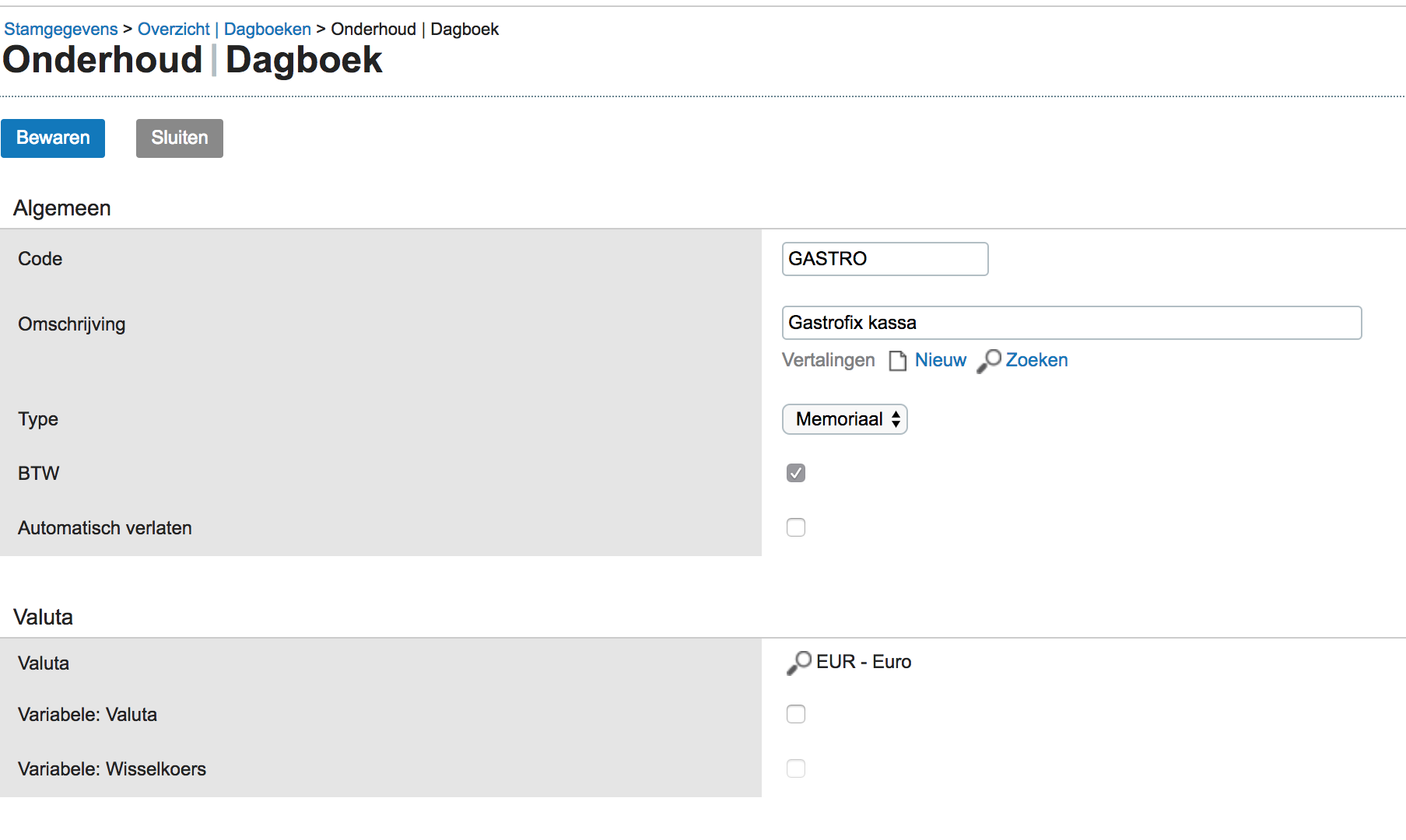Image resolution: width=1406 pixels, height=840 pixels.
Task: Open currency lookup magnifier next to EUR
Action: pos(798,663)
